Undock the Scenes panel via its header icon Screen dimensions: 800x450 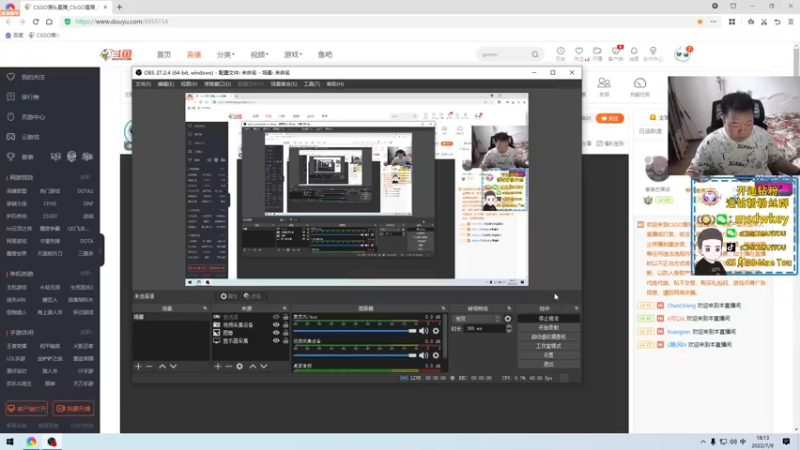point(205,308)
